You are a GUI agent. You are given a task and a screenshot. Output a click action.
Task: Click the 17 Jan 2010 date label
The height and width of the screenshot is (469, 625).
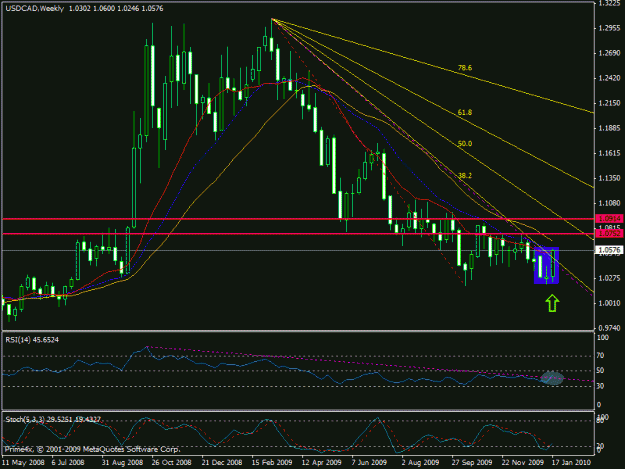pyautogui.click(x=571, y=462)
